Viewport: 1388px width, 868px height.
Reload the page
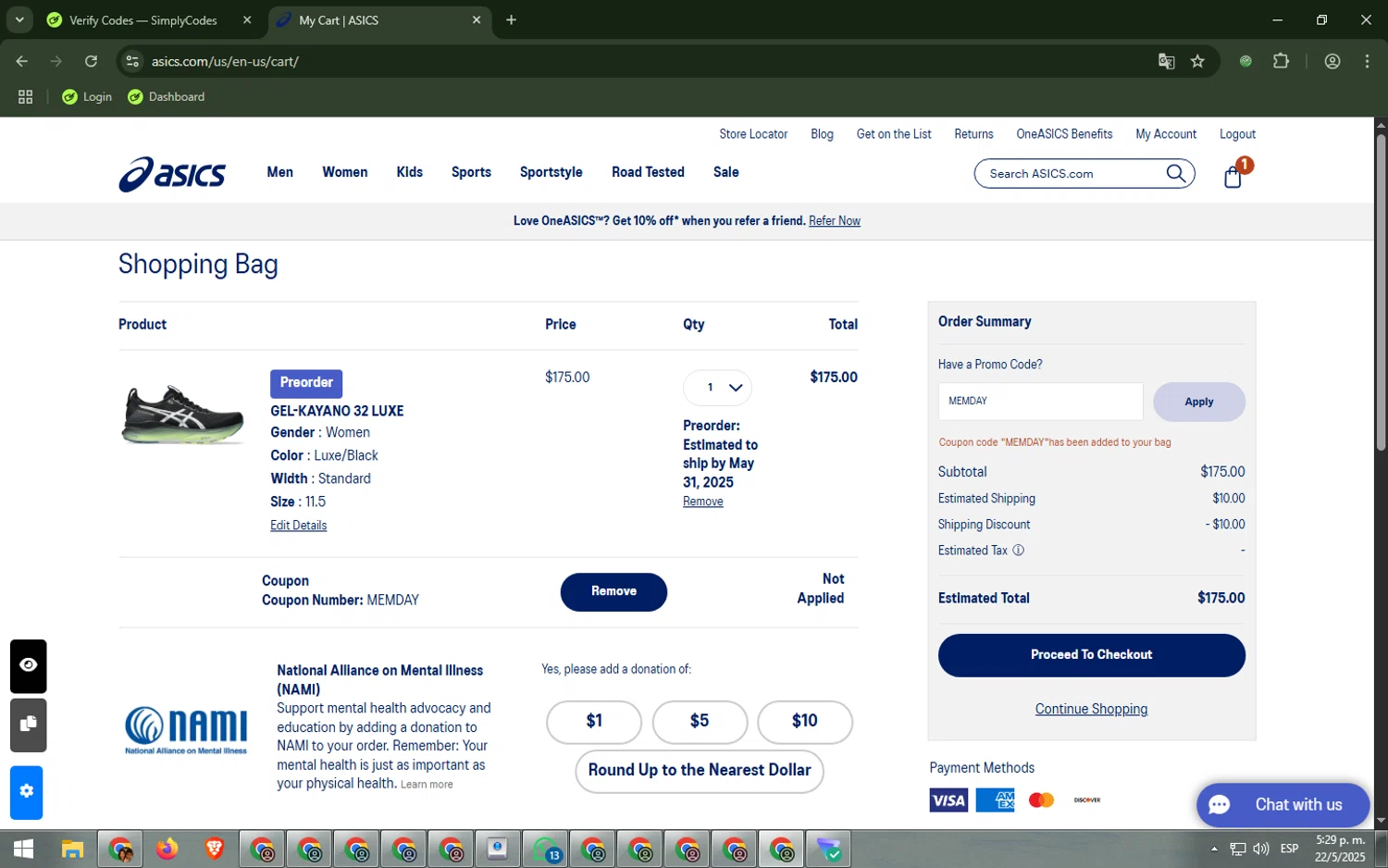(x=91, y=61)
